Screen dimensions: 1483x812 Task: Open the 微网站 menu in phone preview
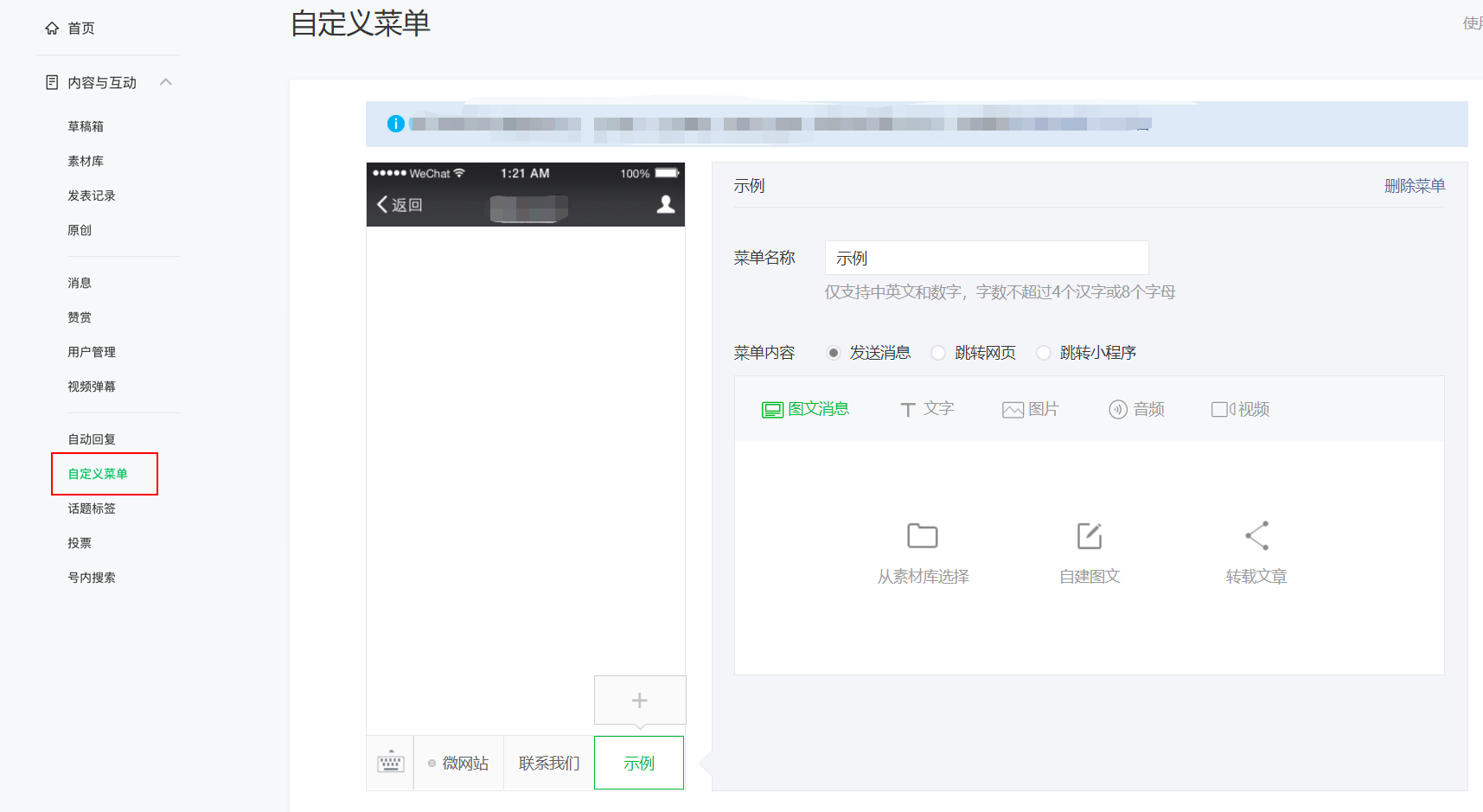click(x=459, y=763)
